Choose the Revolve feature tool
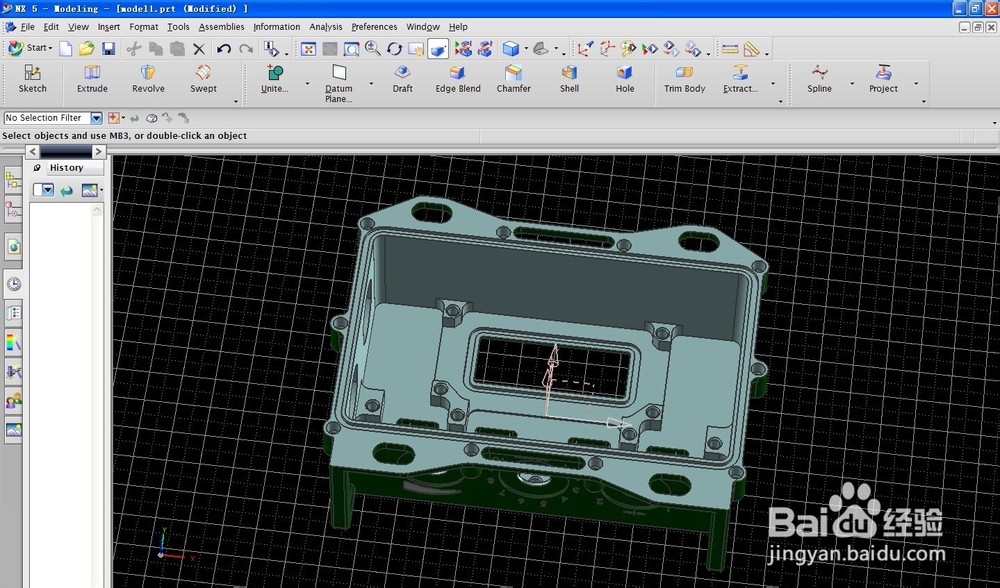 [148, 79]
